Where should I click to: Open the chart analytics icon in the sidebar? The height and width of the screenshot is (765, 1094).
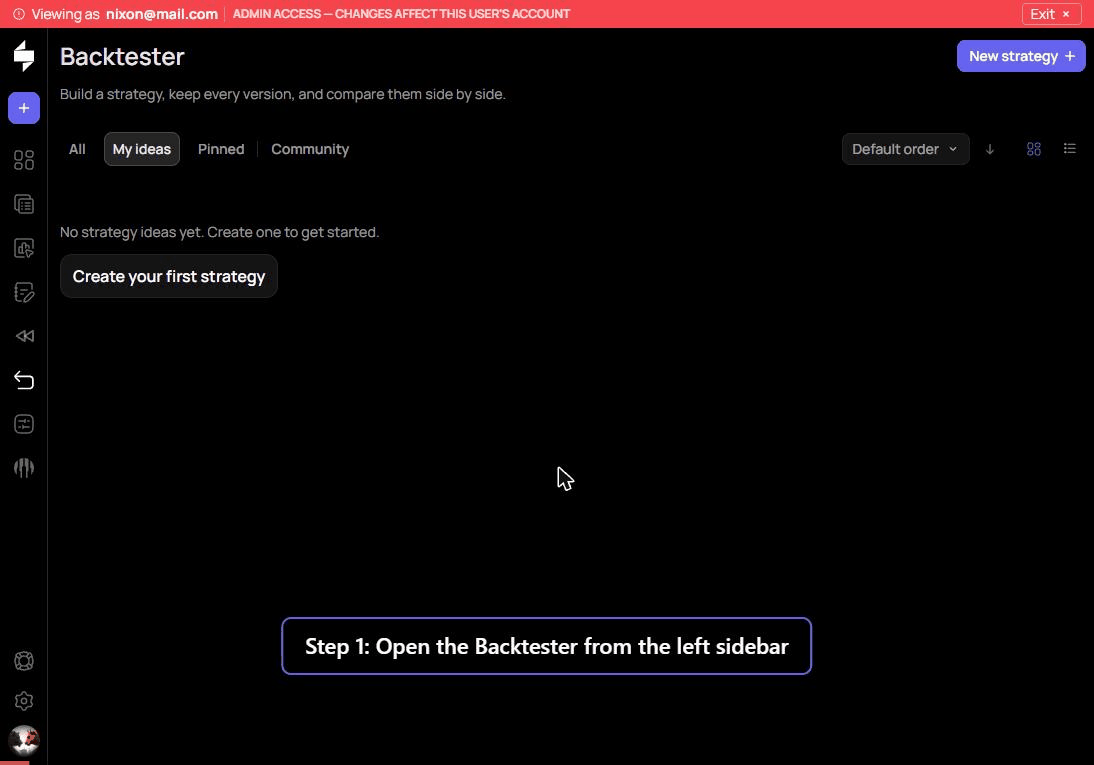(x=24, y=248)
